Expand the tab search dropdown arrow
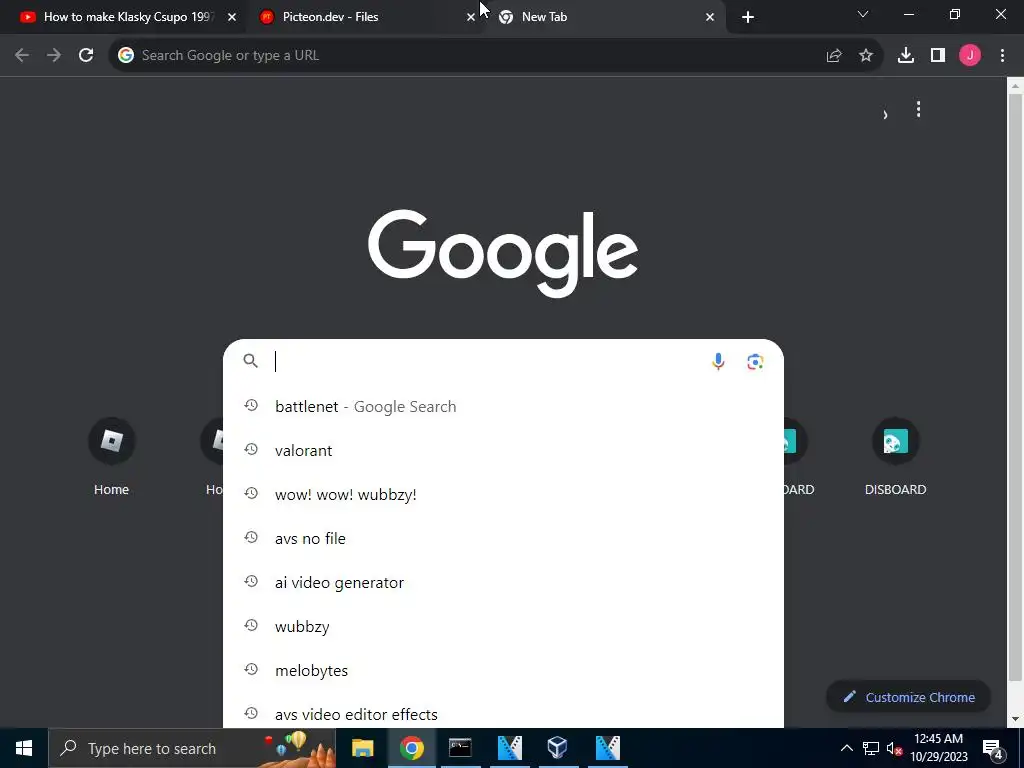The image size is (1024, 768). coord(863,14)
